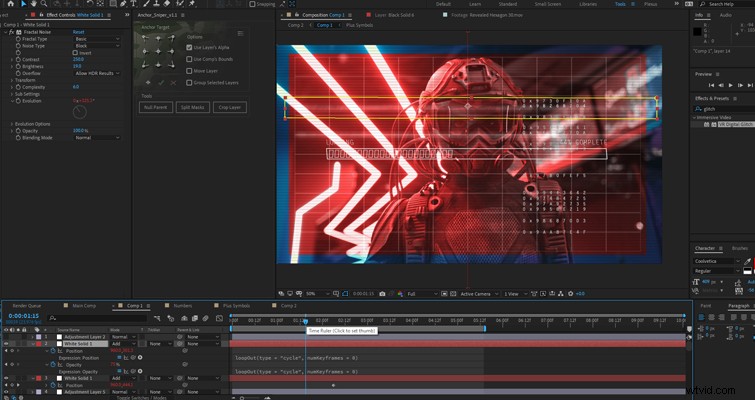Screen dimensions: 755x400
Task: Toggle Evolution stopwatch in Effect Controls
Action: coord(18,101)
